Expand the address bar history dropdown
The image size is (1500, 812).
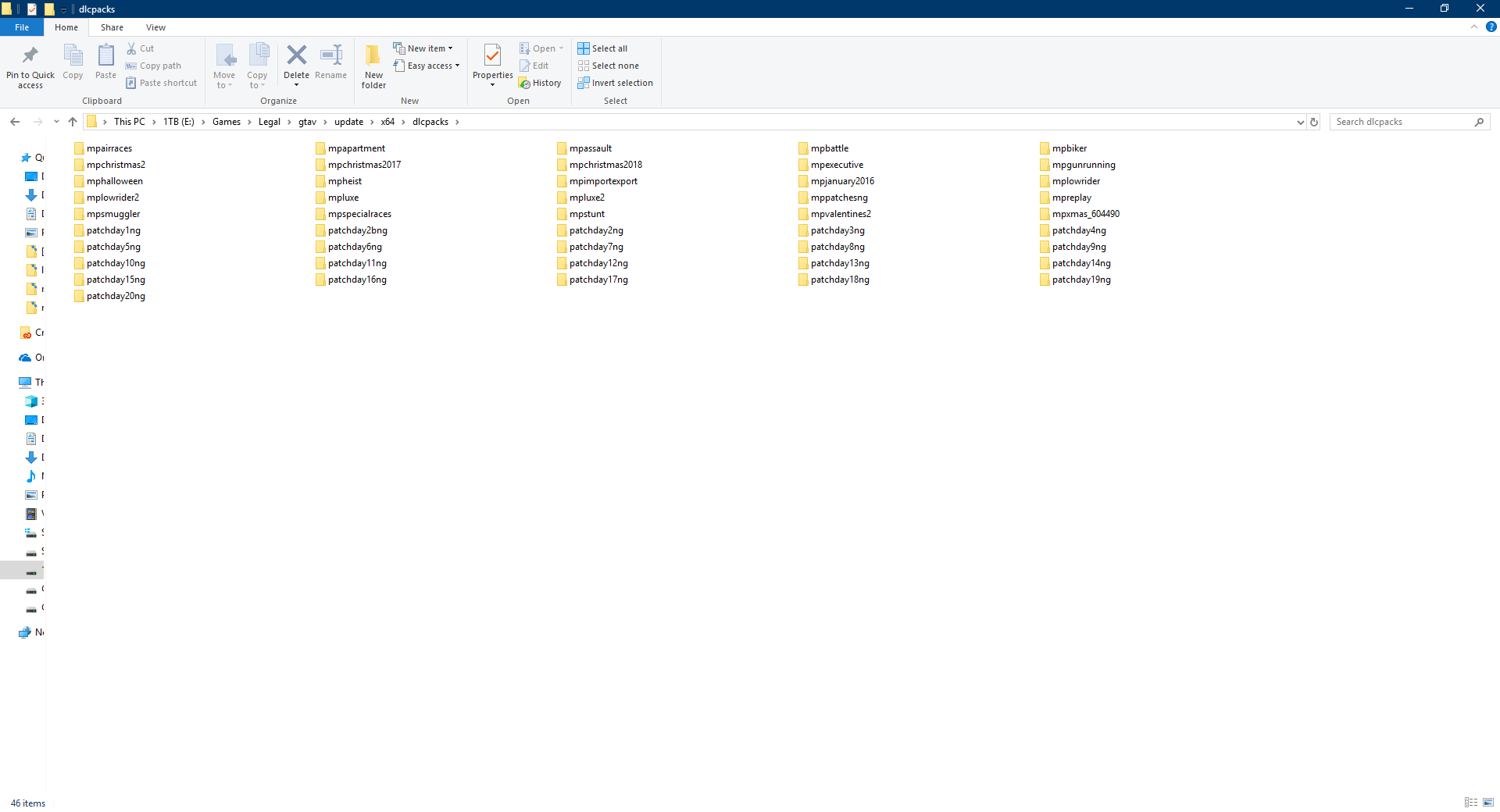tap(1300, 122)
